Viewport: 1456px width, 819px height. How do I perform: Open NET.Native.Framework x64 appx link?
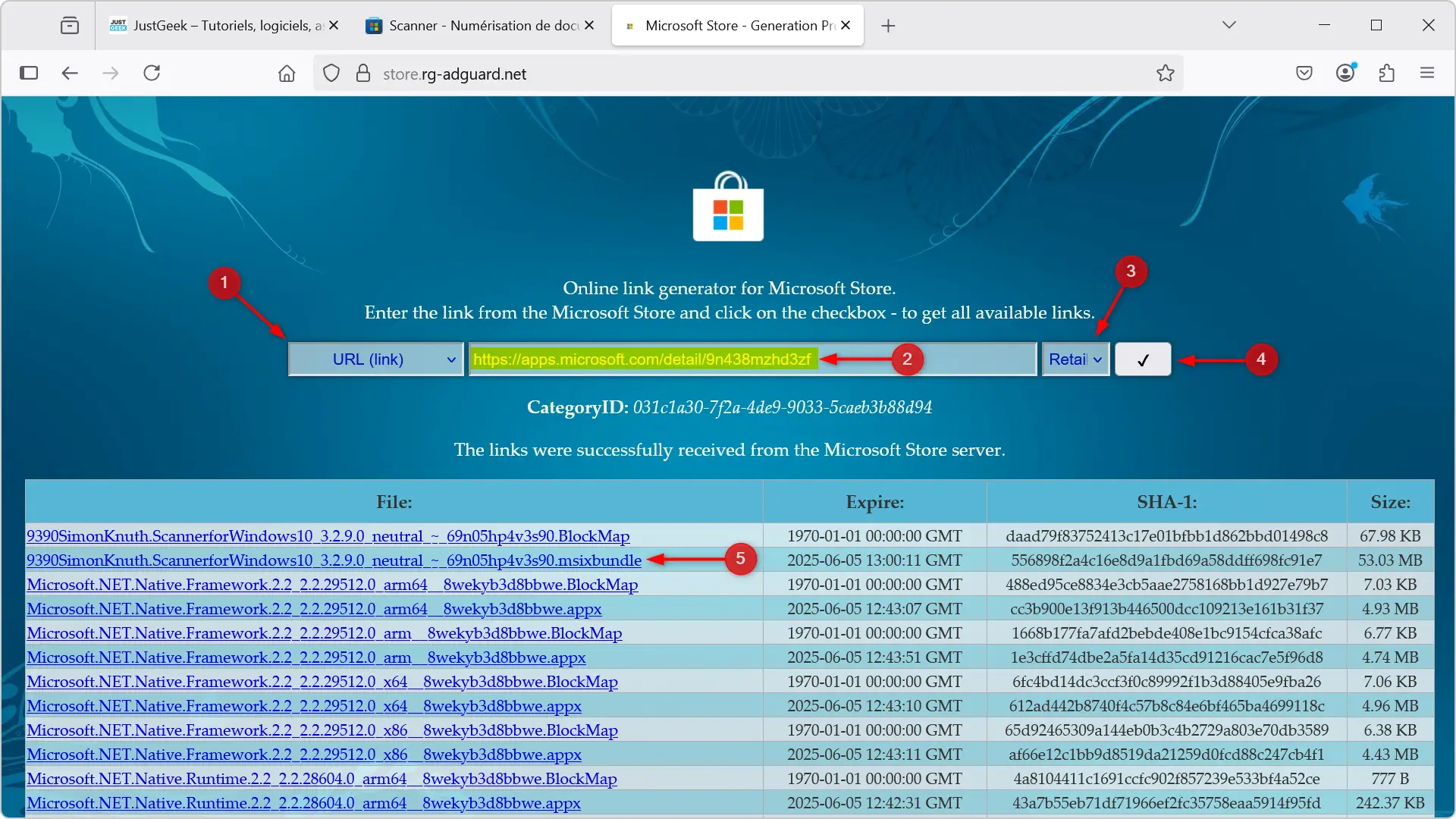(x=304, y=706)
